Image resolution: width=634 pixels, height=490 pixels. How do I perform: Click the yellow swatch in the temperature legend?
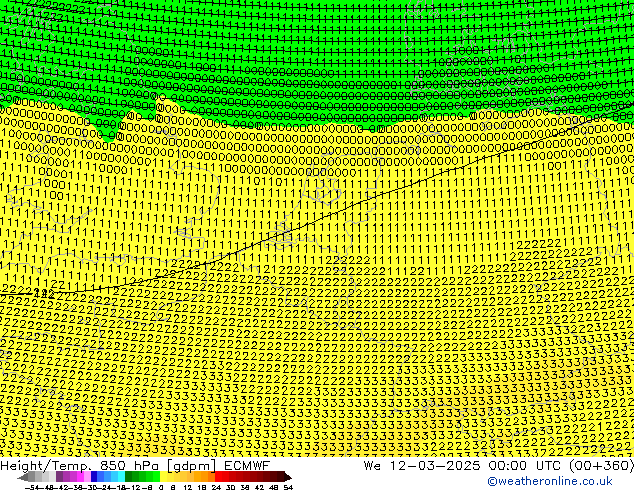tap(163, 477)
